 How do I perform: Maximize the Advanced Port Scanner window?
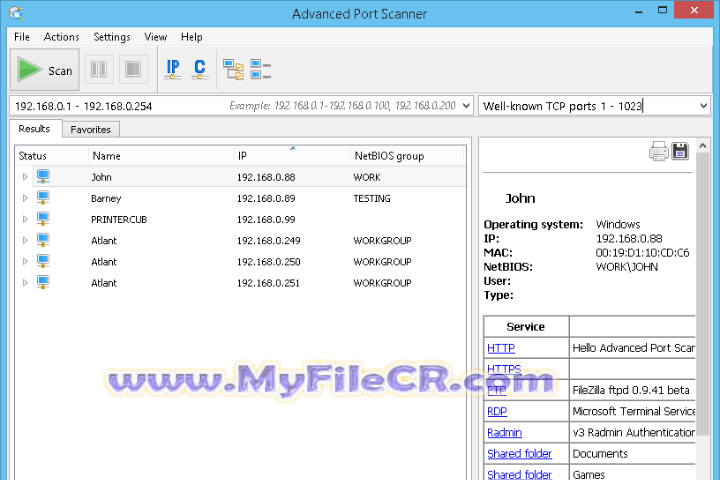point(662,11)
